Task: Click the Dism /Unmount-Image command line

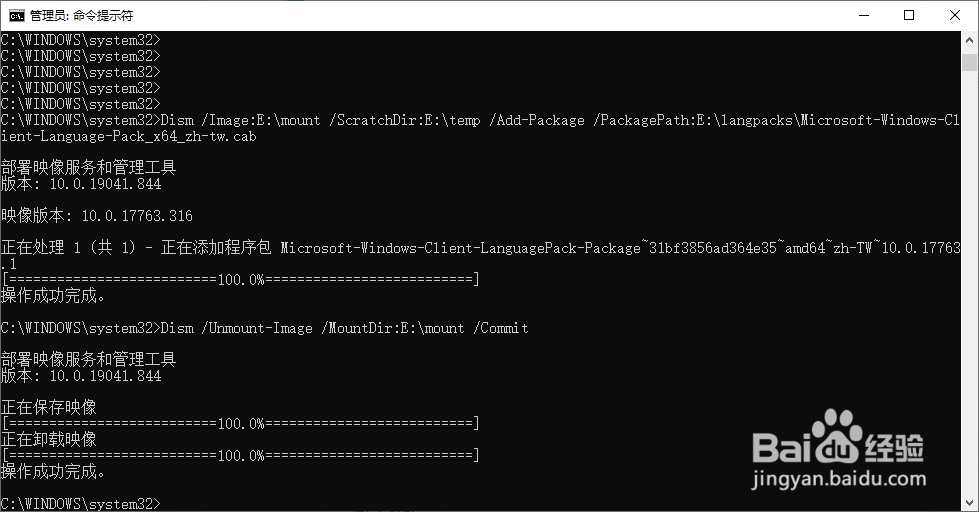Action: 265,328
